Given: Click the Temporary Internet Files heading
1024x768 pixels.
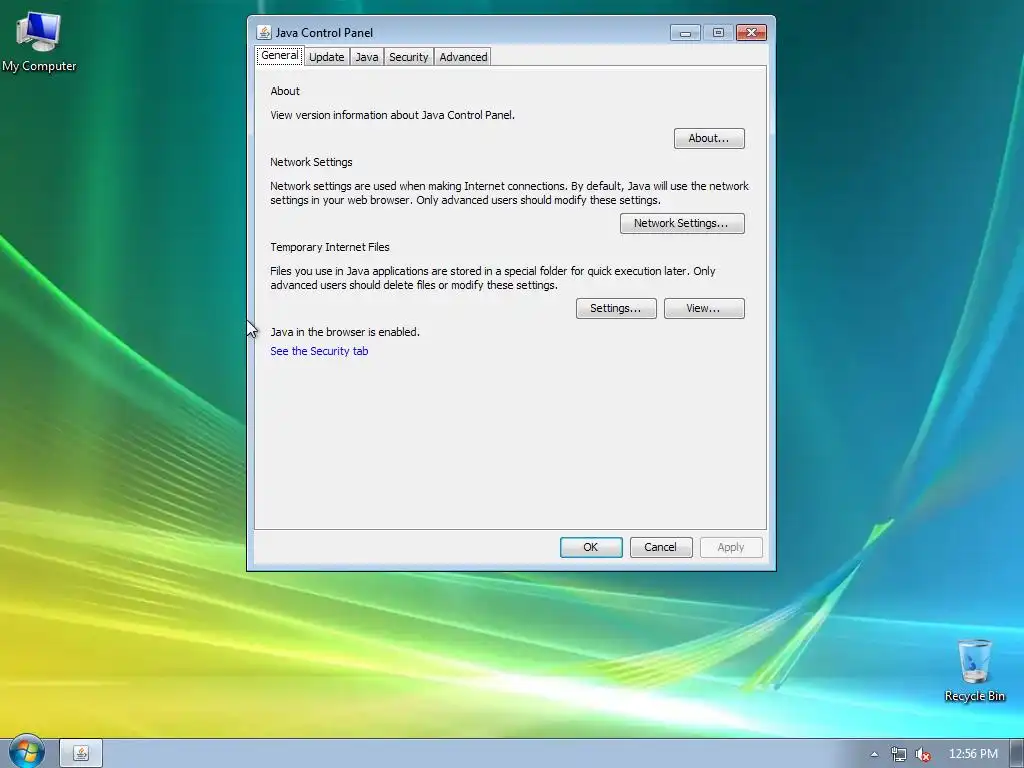Looking at the screenshot, I should (x=330, y=247).
